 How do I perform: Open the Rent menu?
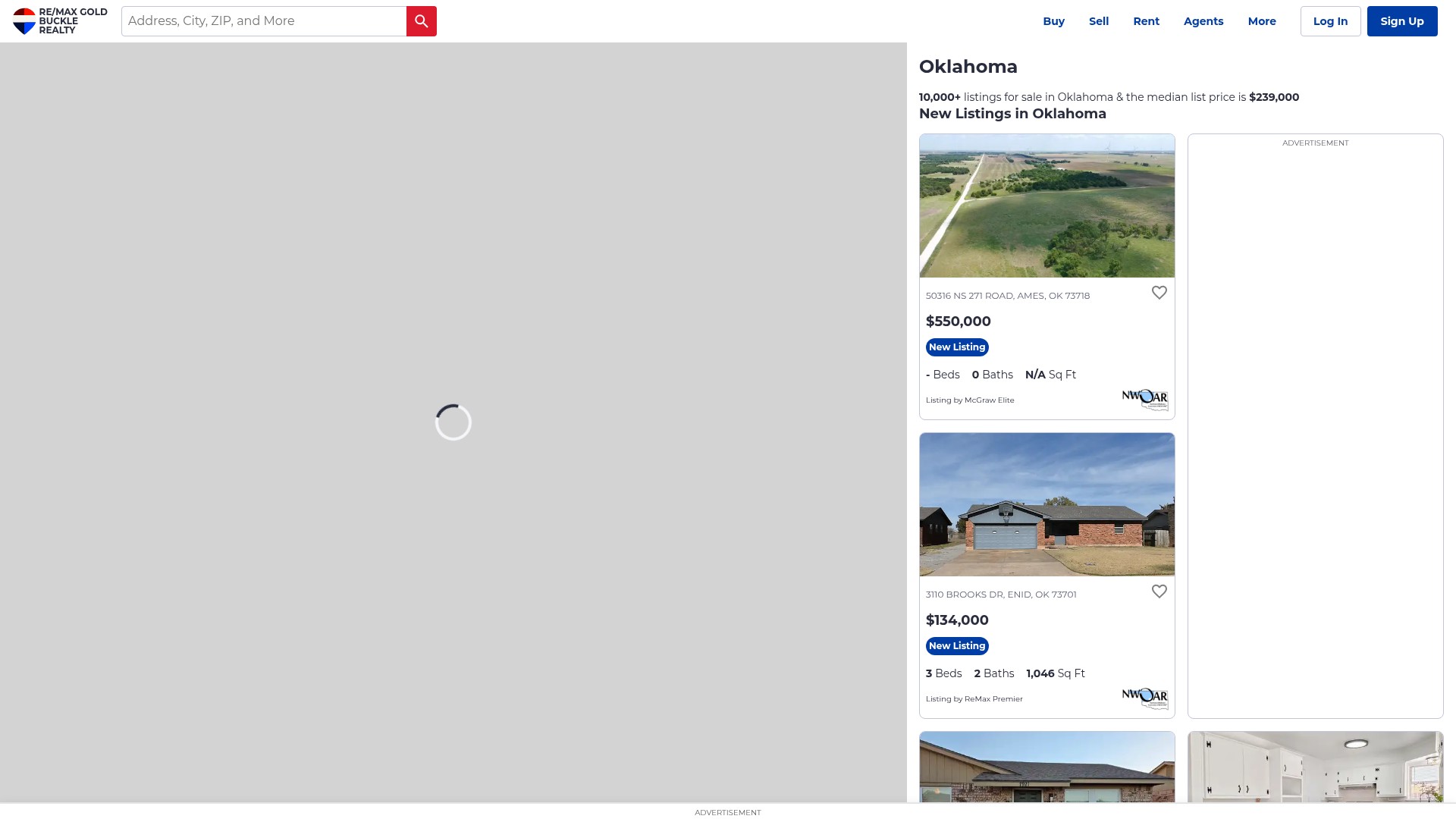tap(1147, 21)
